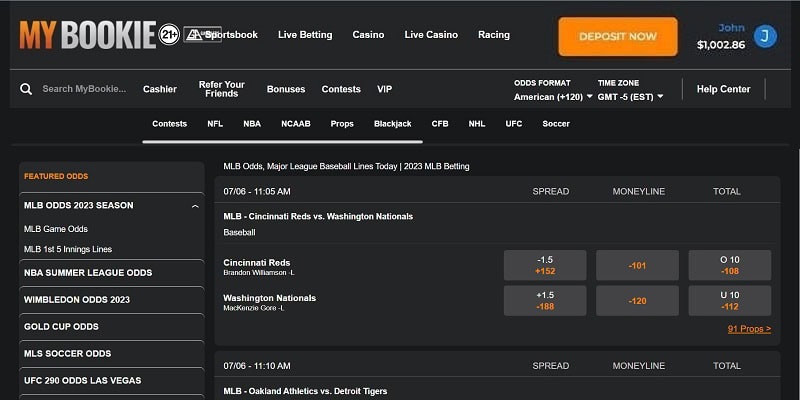Open Live Casino
This screenshot has width=800, height=400.
pos(431,35)
